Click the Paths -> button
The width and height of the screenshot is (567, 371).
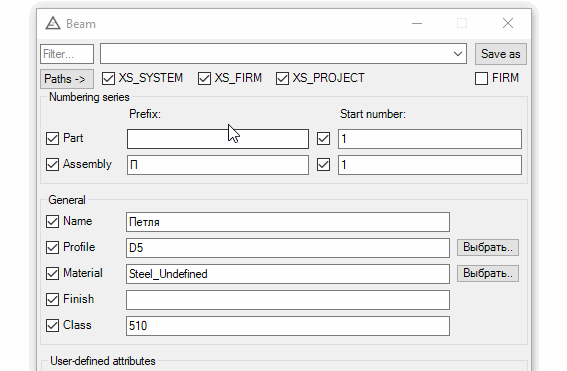click(67, 78)
